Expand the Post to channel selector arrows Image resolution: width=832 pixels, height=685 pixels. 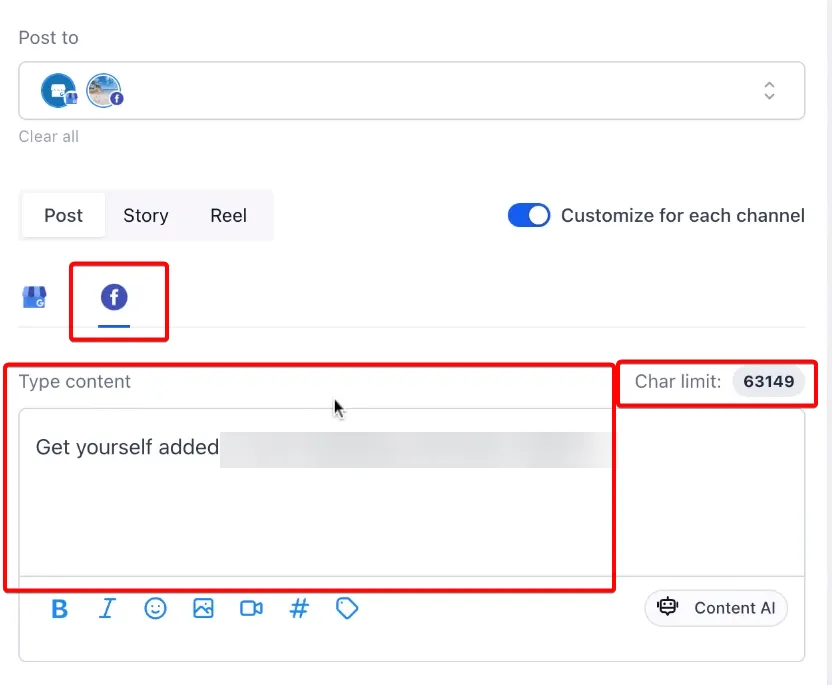pos(769,91)
